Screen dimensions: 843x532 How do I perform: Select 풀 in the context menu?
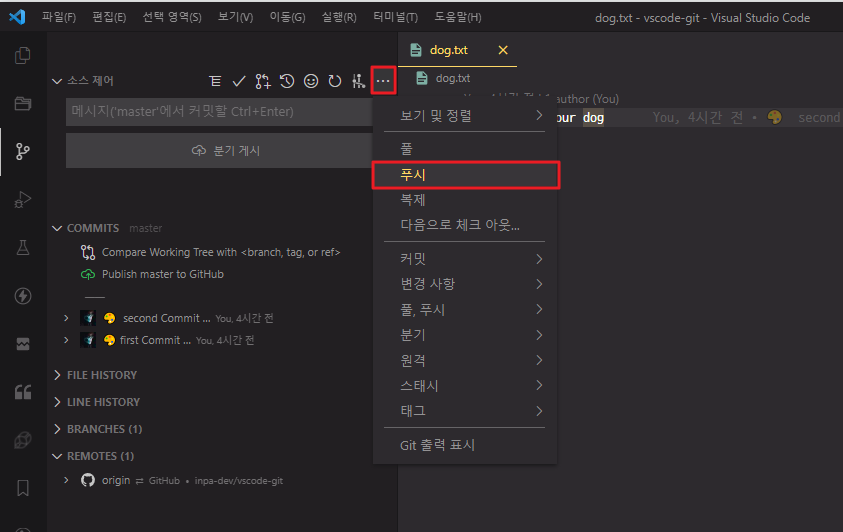click(x=465, y=149)
